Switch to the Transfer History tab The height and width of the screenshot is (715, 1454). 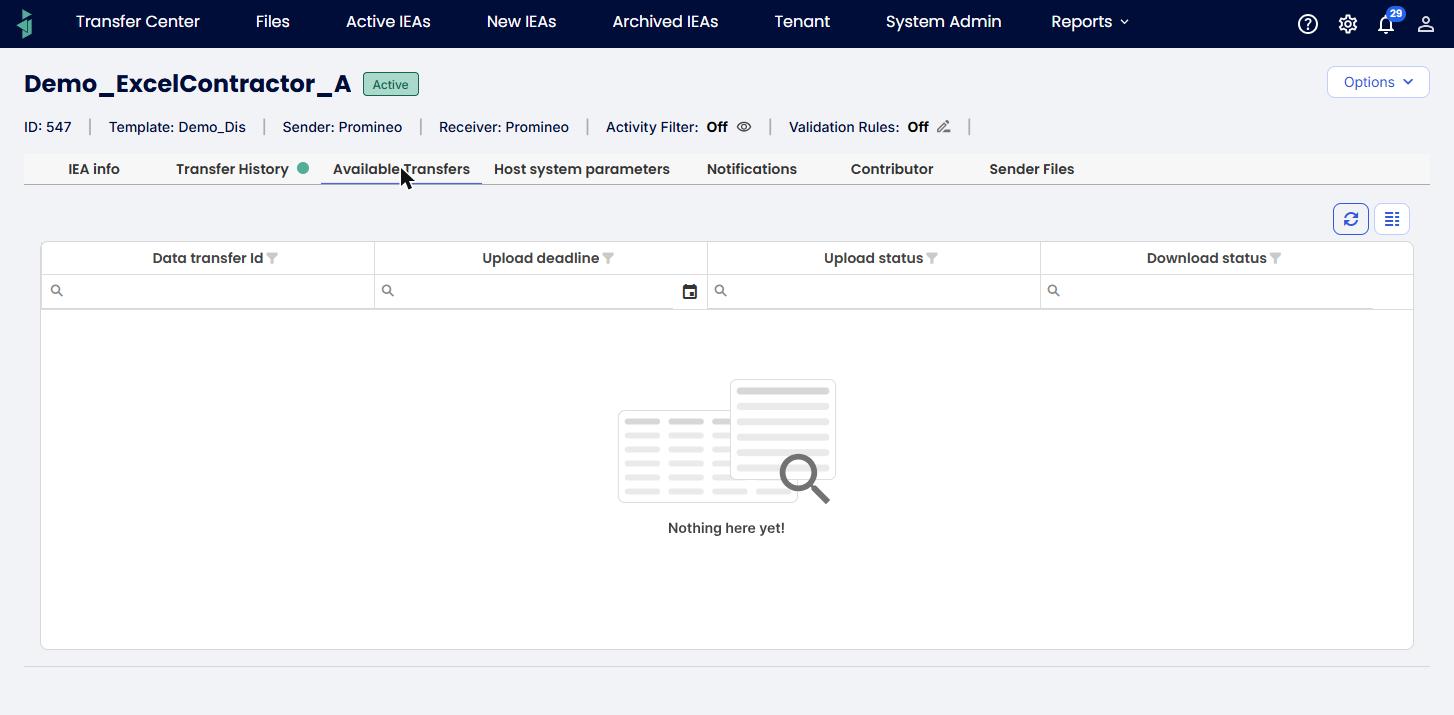pyautogui.click(x=232, y=169)
